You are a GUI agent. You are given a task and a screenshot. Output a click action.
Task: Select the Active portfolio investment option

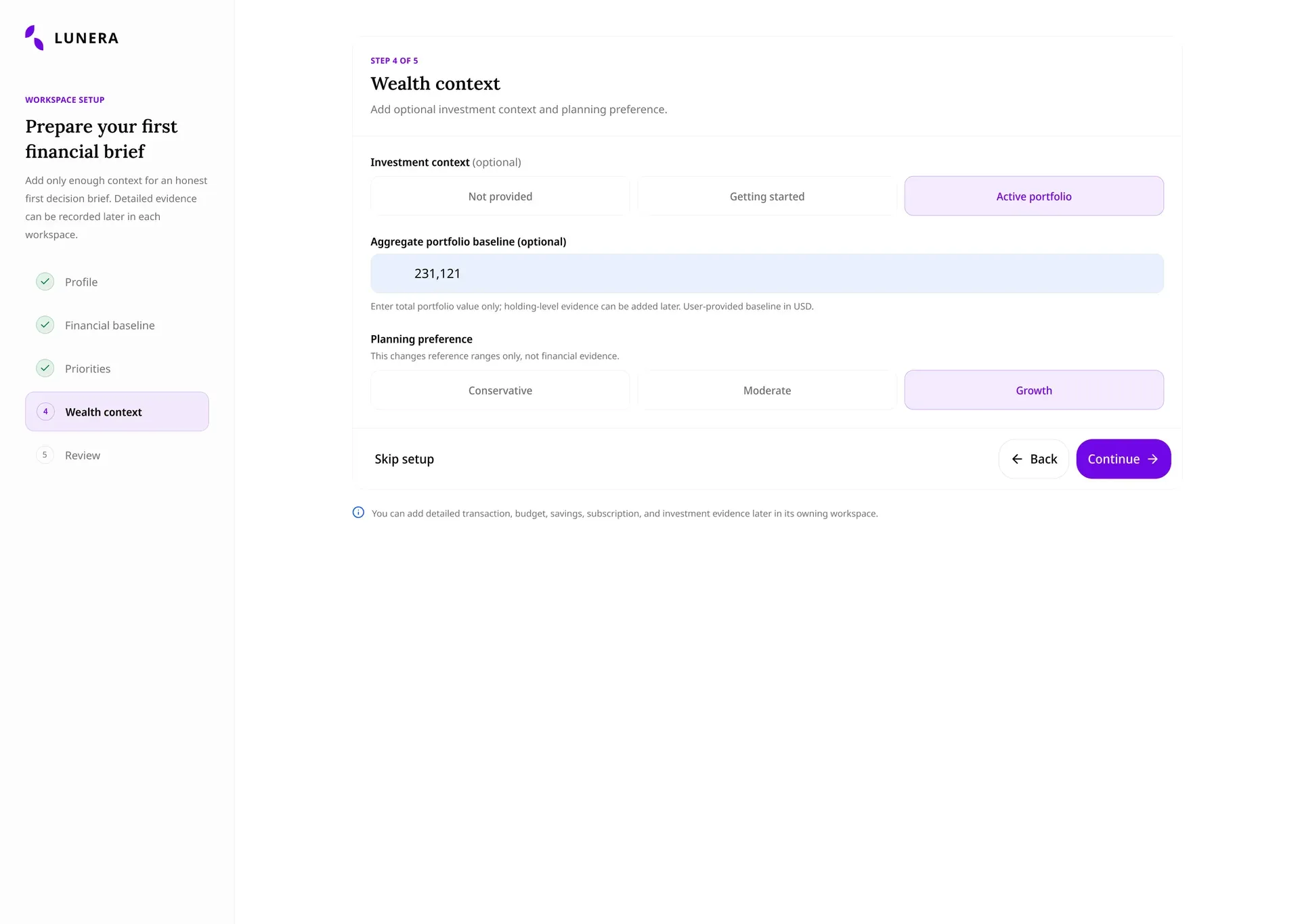point(1034,196)
